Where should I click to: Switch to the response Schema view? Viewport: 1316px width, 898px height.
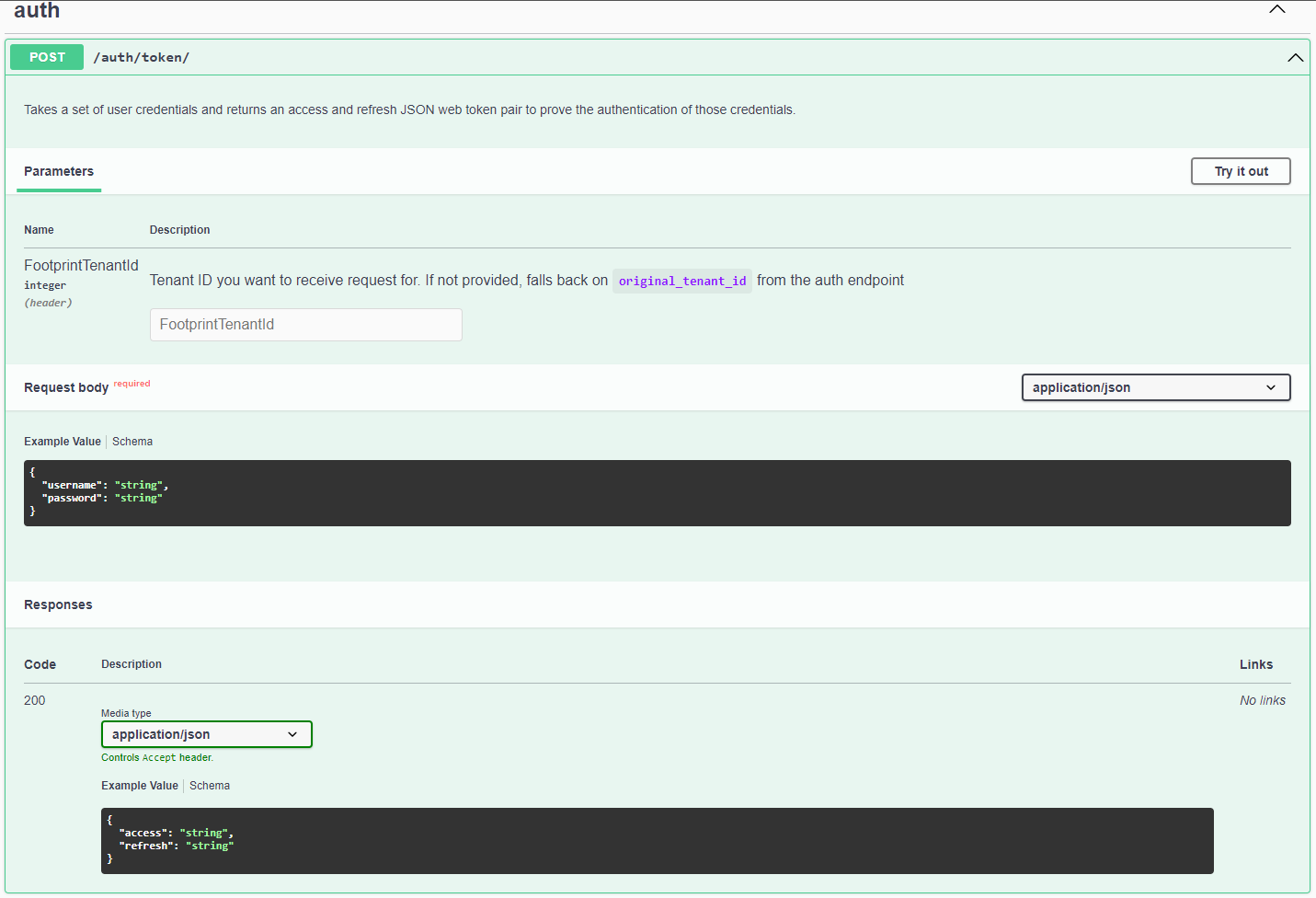pos(210,786)
